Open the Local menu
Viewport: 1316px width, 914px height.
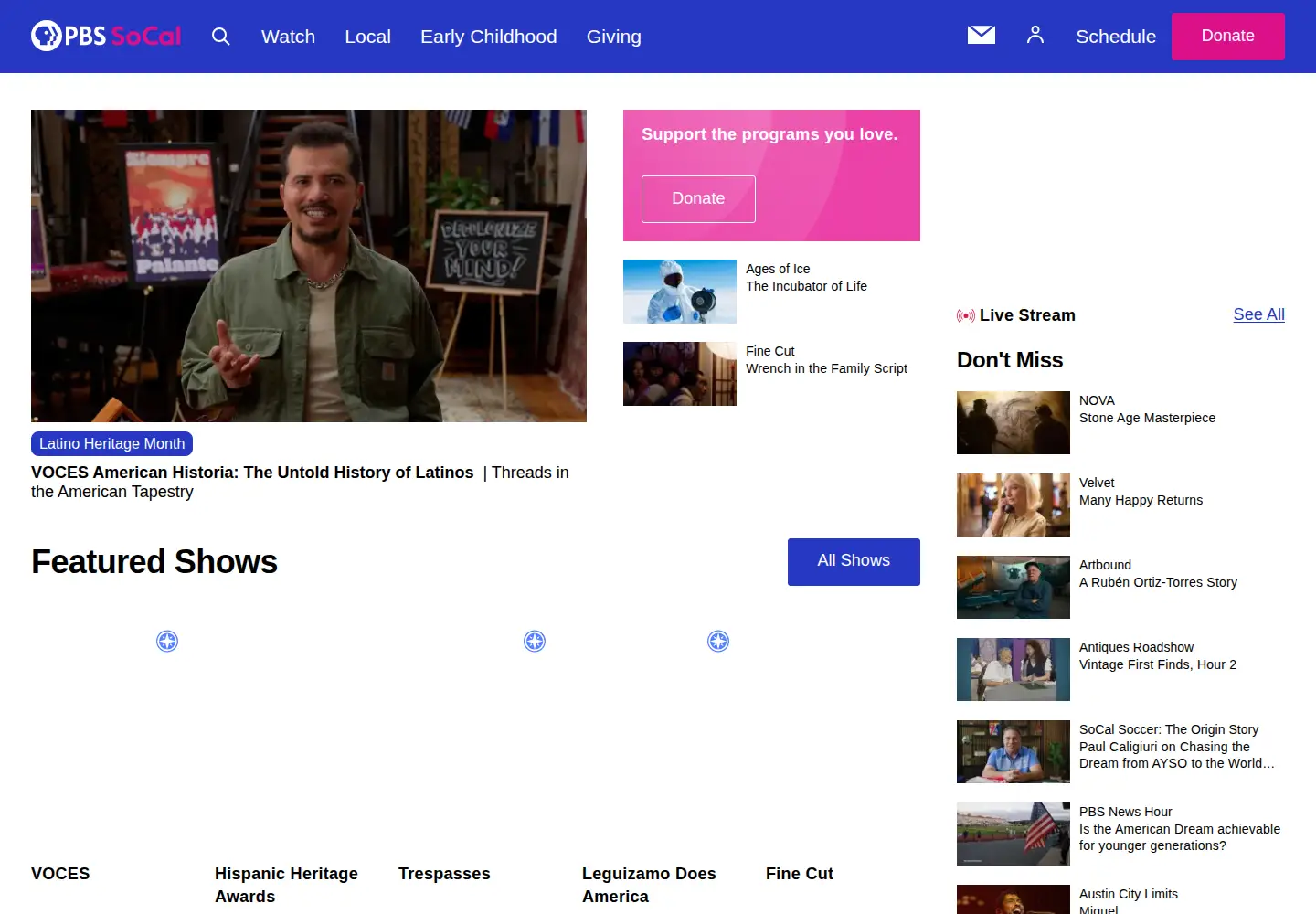click(x=367, y=37)
